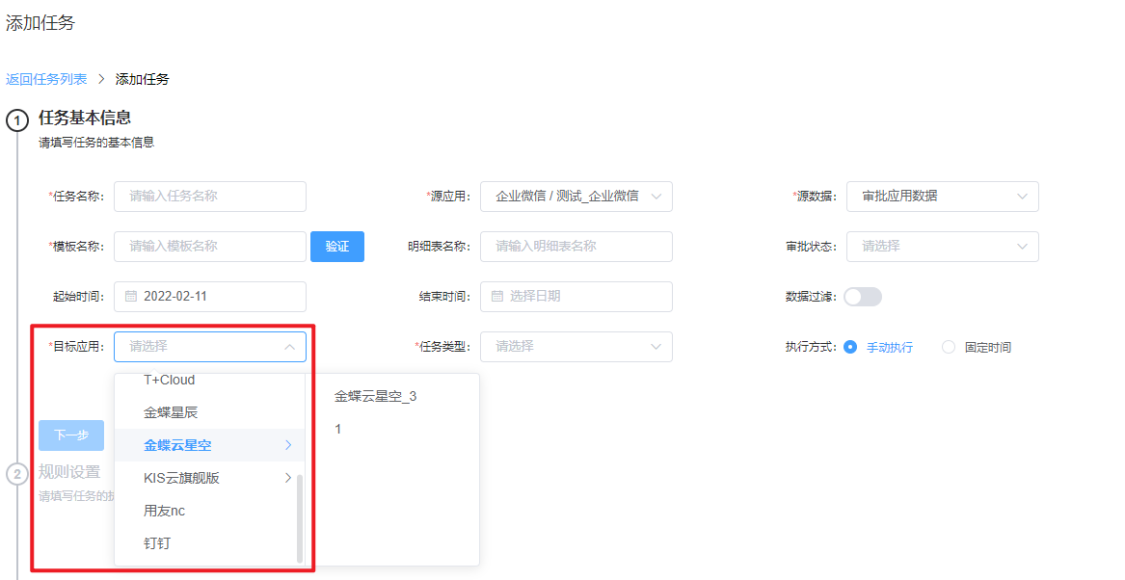Image resolution: width=1125 pixels, height=580 pixels.
Task: Click the 模板名称 input field
Action: 210,247
